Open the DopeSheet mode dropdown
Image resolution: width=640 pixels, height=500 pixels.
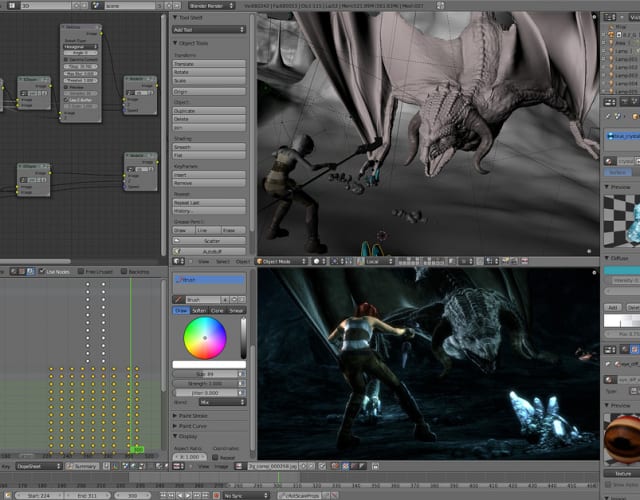38,466
